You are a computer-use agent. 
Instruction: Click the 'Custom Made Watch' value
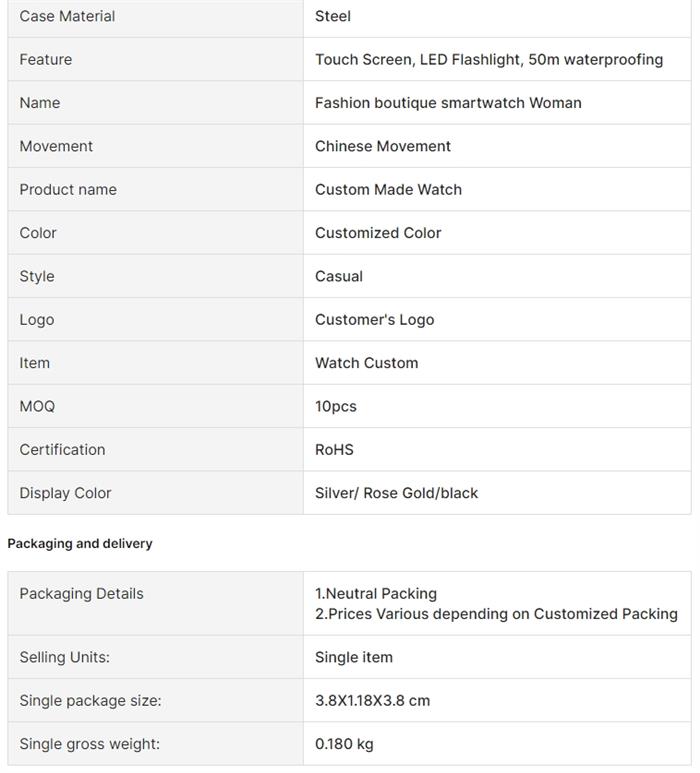click(x=388, y=190)
